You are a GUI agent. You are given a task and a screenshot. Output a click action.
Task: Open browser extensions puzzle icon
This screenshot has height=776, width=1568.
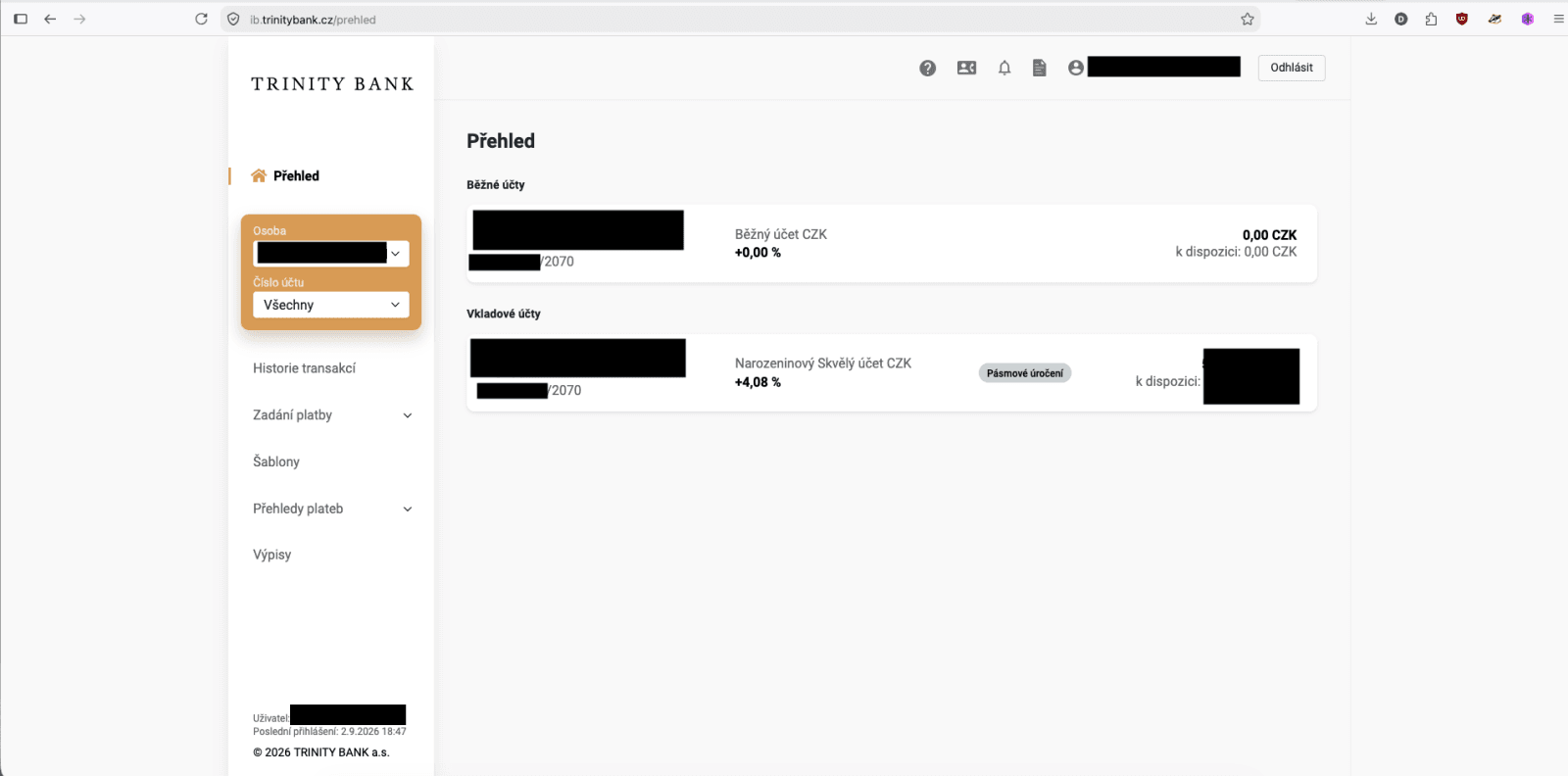[x=1431, y=19]
